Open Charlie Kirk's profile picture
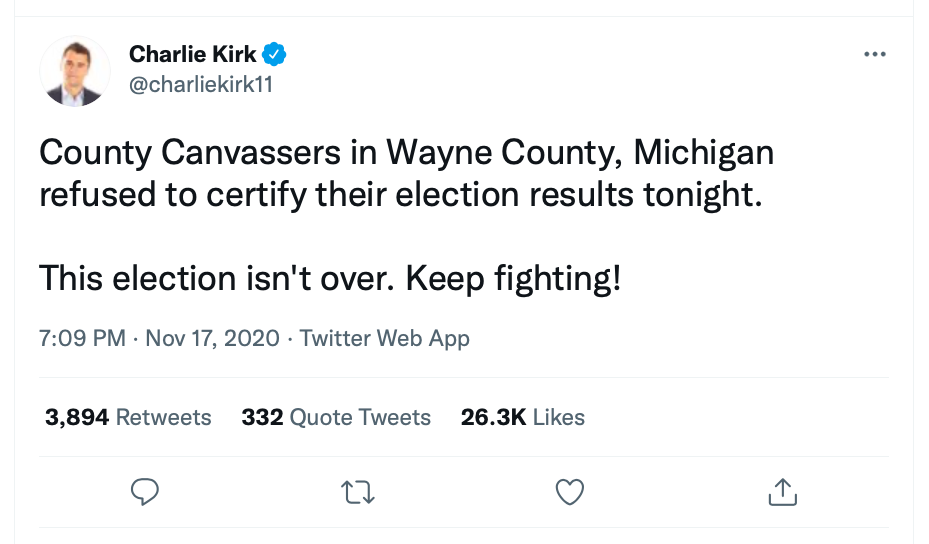 coord(75,72)
